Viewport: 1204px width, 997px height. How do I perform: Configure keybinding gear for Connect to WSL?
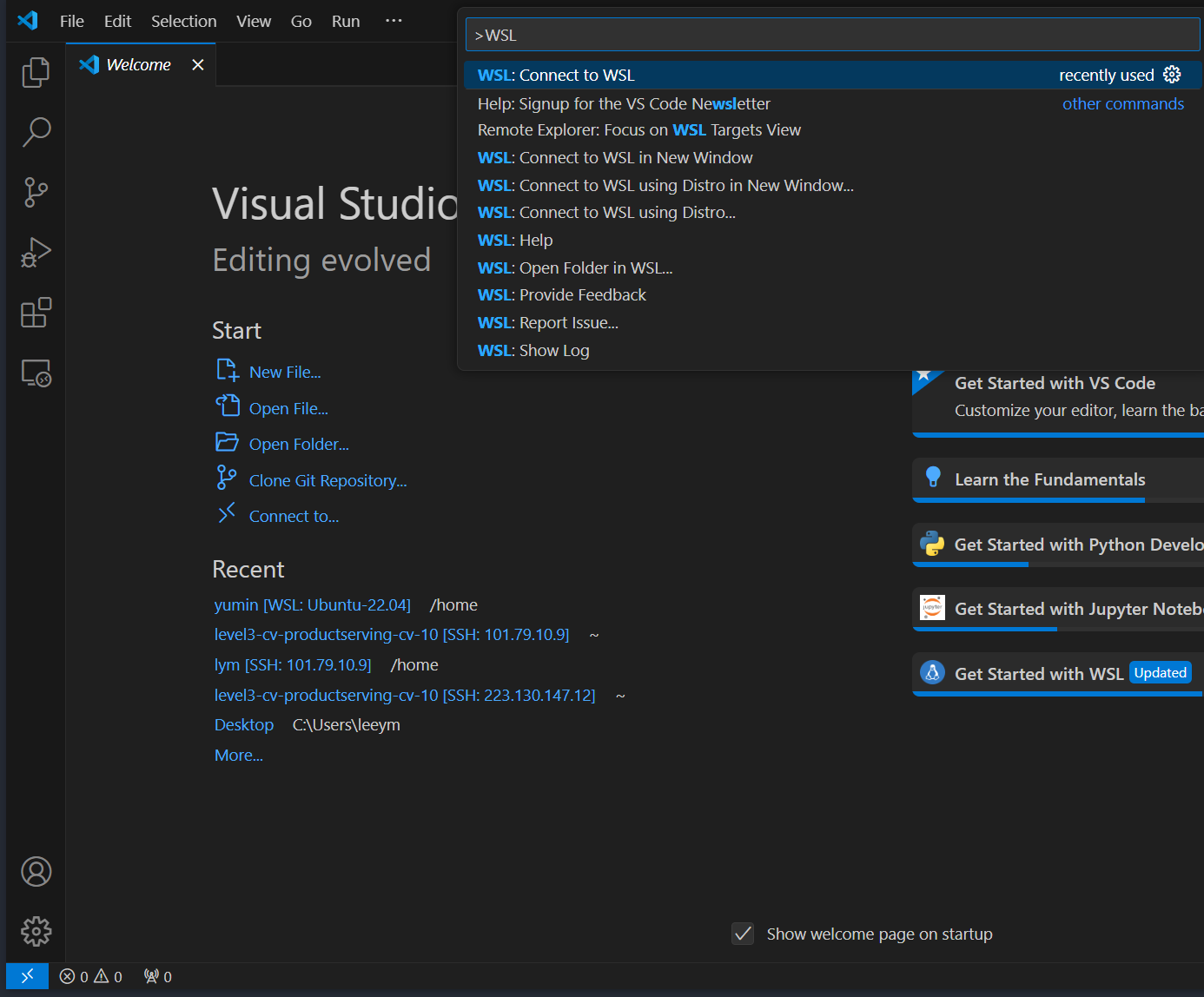1172,75
